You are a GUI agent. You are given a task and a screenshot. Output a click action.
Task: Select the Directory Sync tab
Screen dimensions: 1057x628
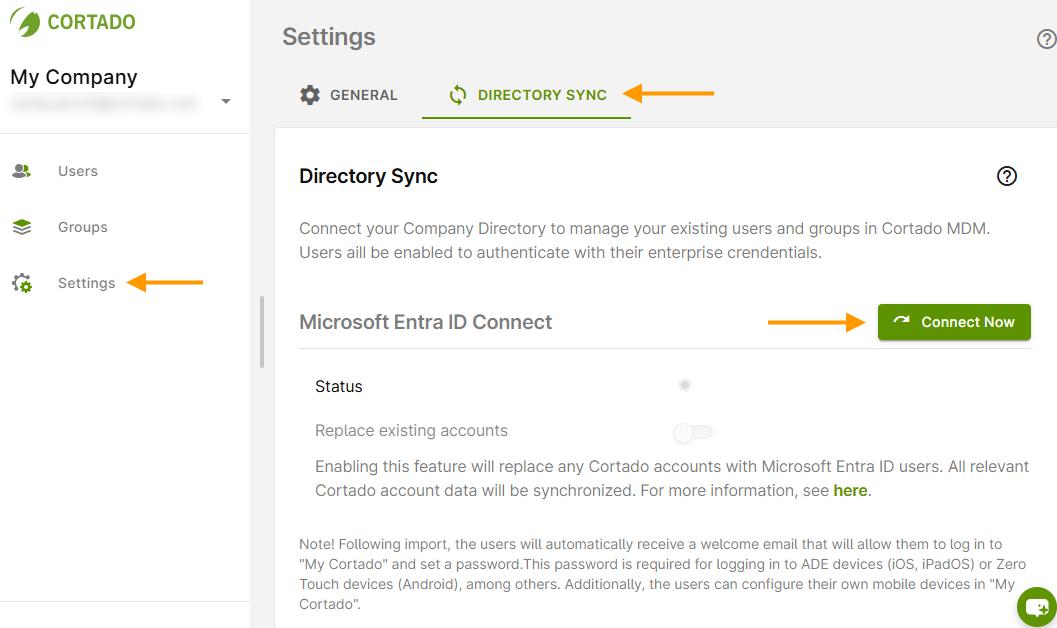pyautogui.click(x=526, y=95)
